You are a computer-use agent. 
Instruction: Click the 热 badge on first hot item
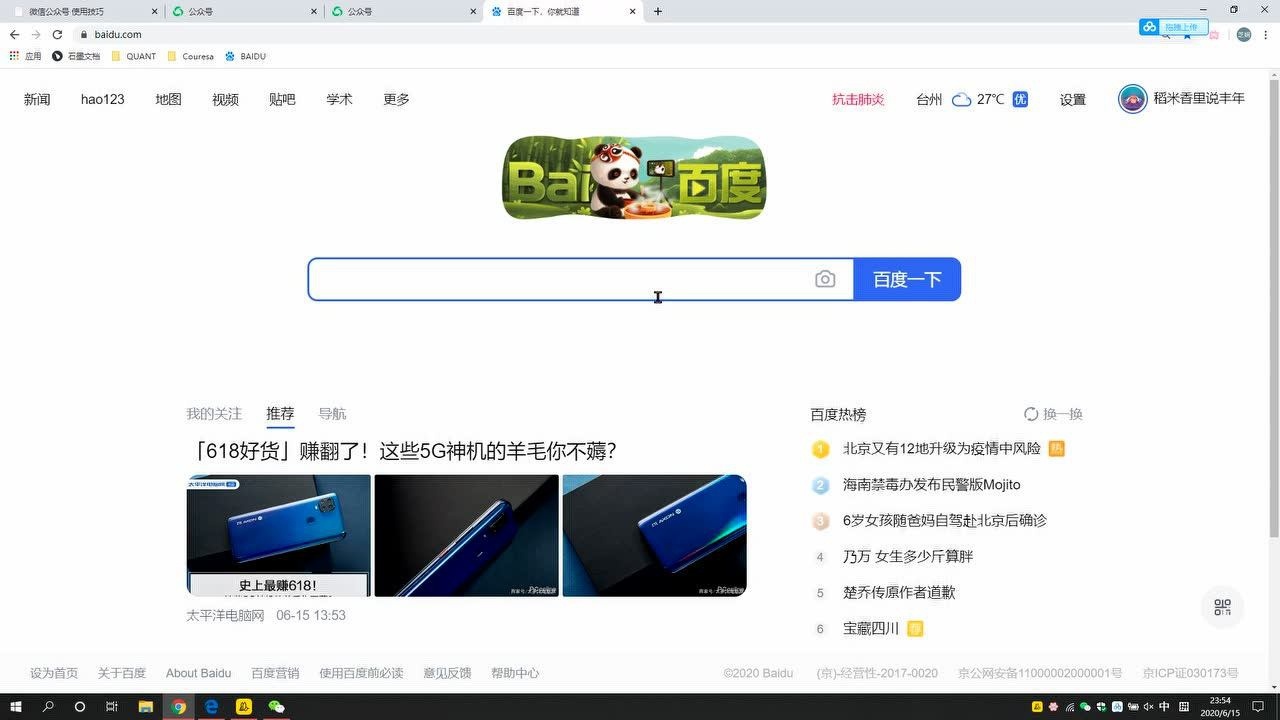click(x=1056, y=449)
